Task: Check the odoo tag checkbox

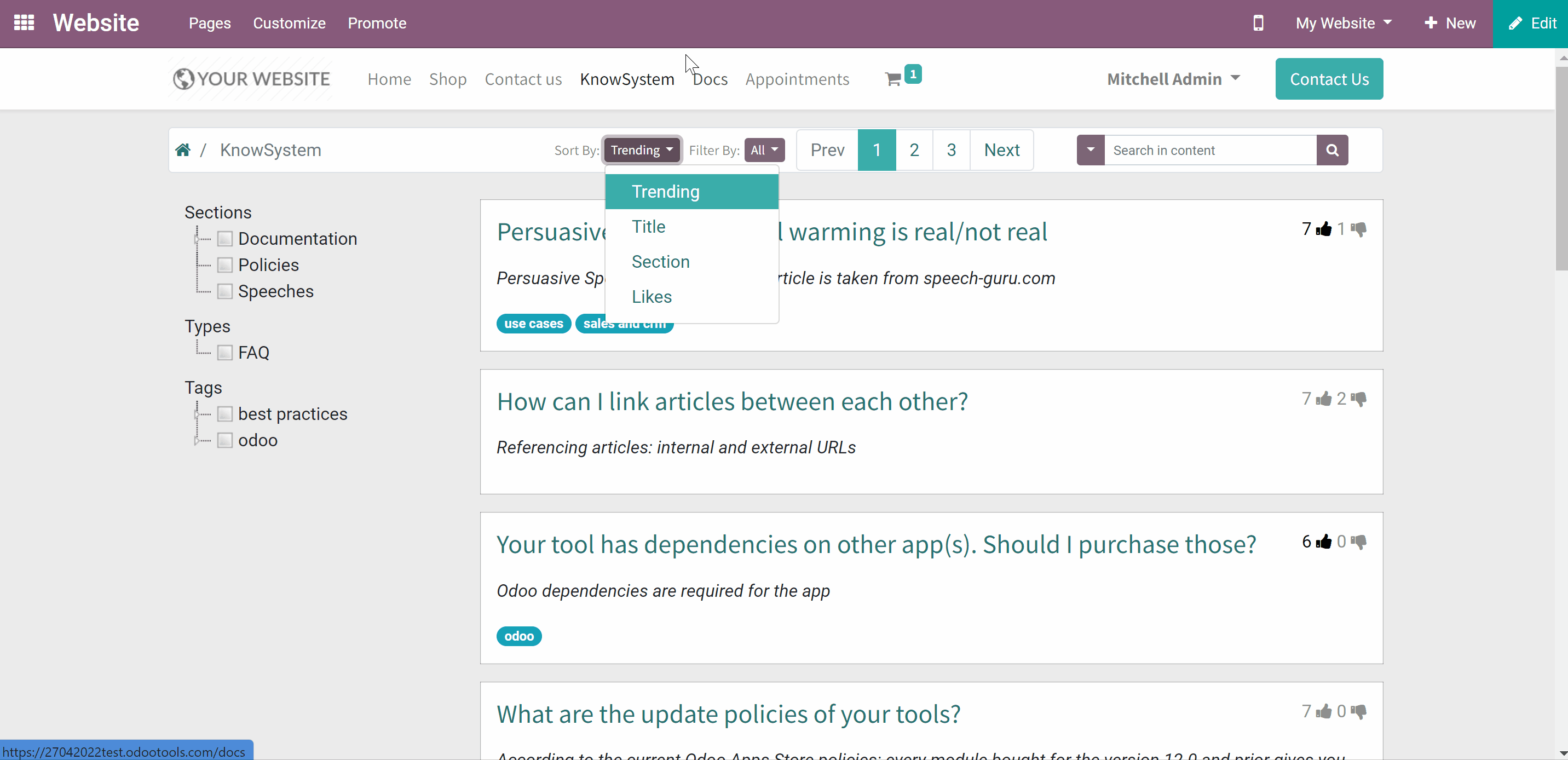Action: (224, 440)
